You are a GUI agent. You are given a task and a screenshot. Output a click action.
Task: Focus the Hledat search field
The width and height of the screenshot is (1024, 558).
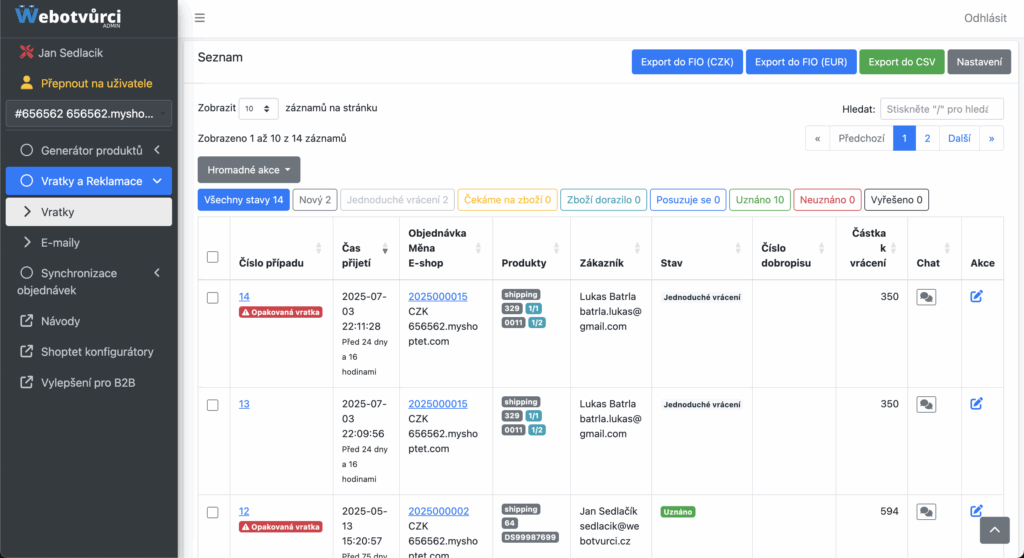click(x=942, y=109)
